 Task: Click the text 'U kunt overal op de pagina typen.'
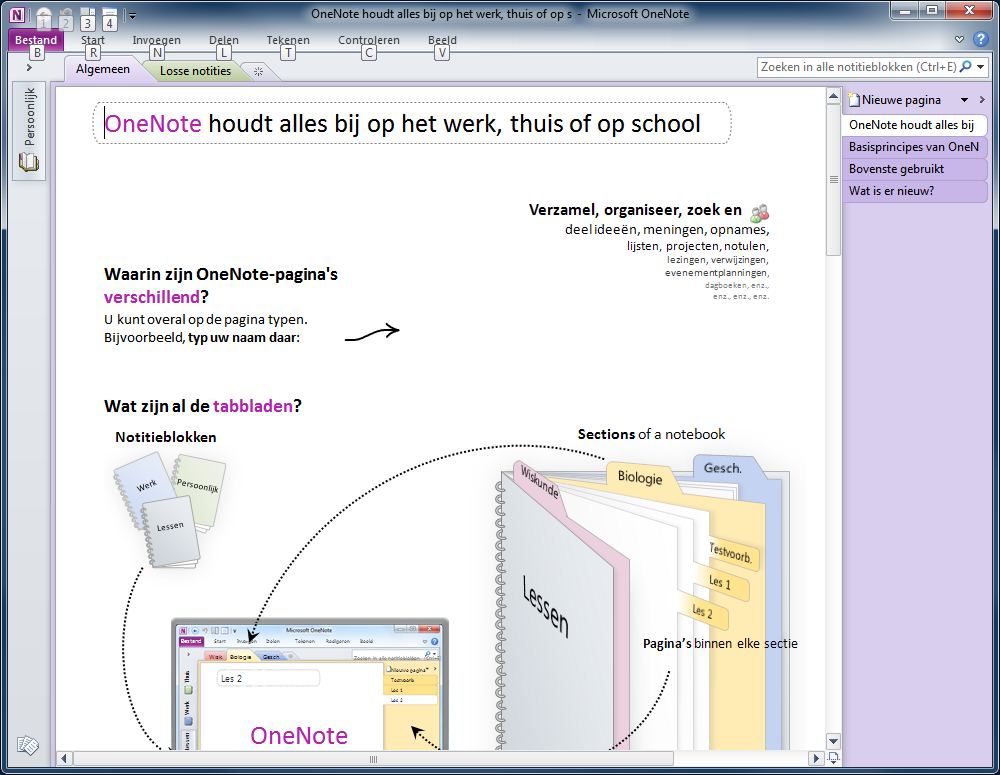coord(205,319)
